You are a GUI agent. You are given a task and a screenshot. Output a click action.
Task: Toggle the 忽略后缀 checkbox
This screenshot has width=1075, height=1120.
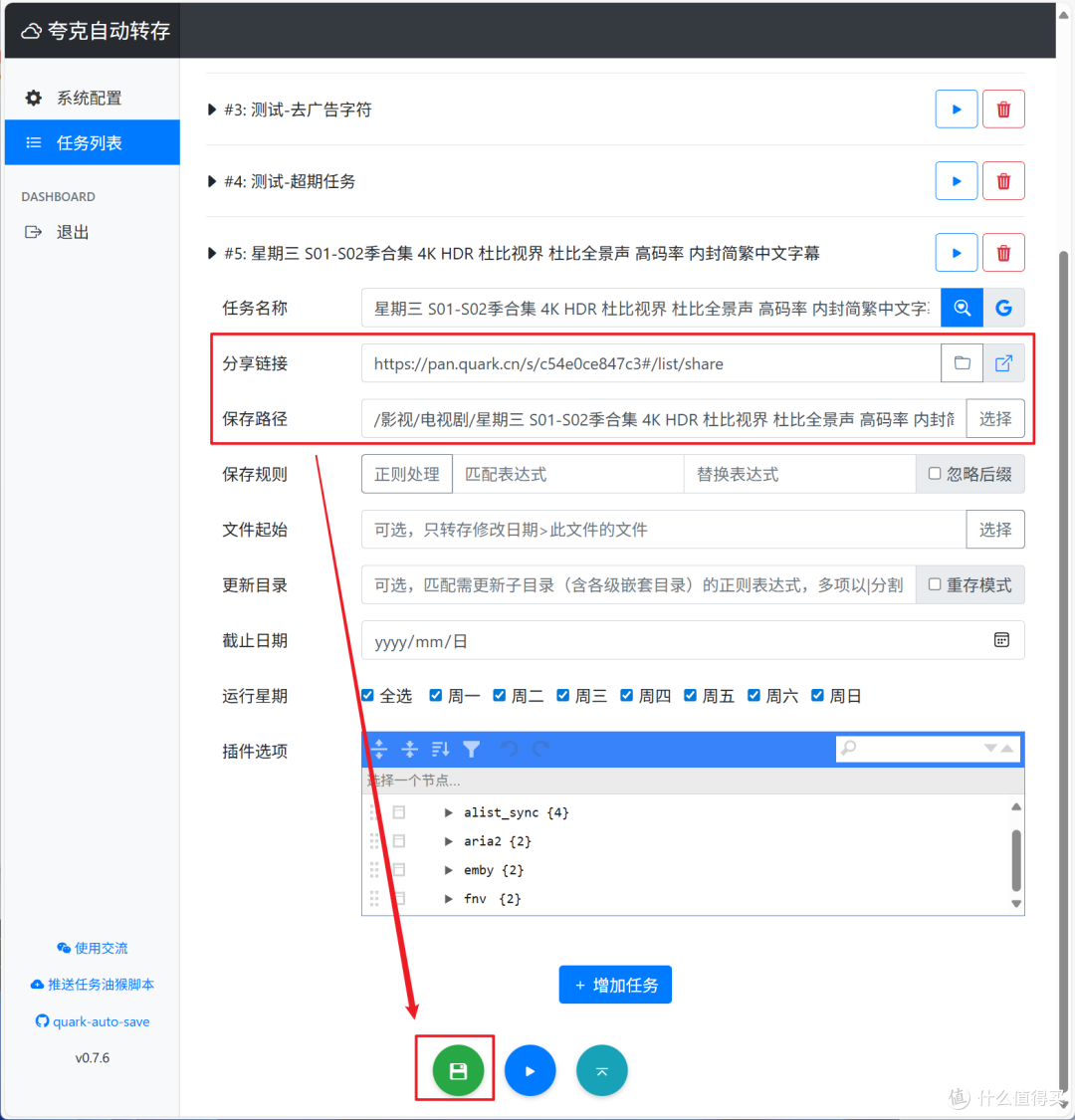[x=935, y=474]
